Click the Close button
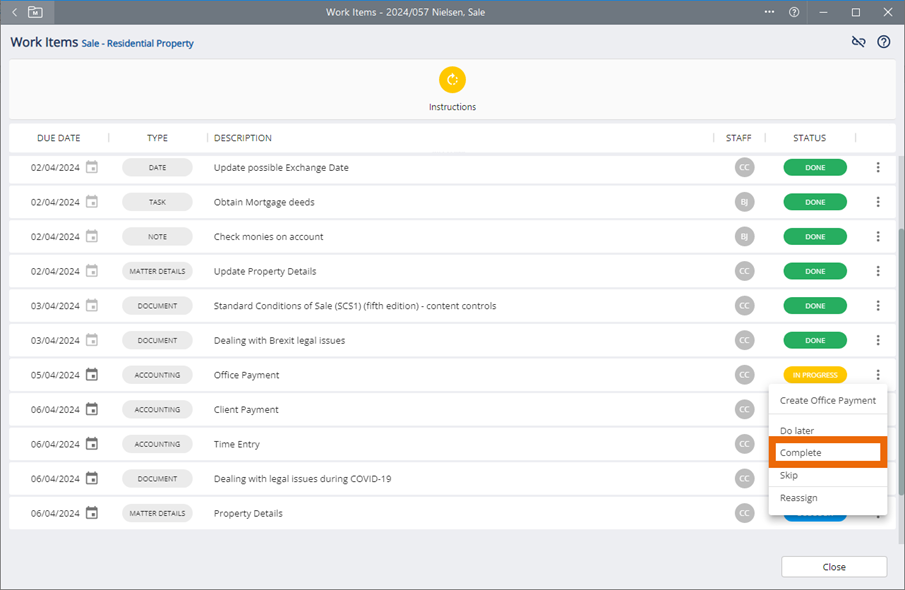 click(834, 567)
